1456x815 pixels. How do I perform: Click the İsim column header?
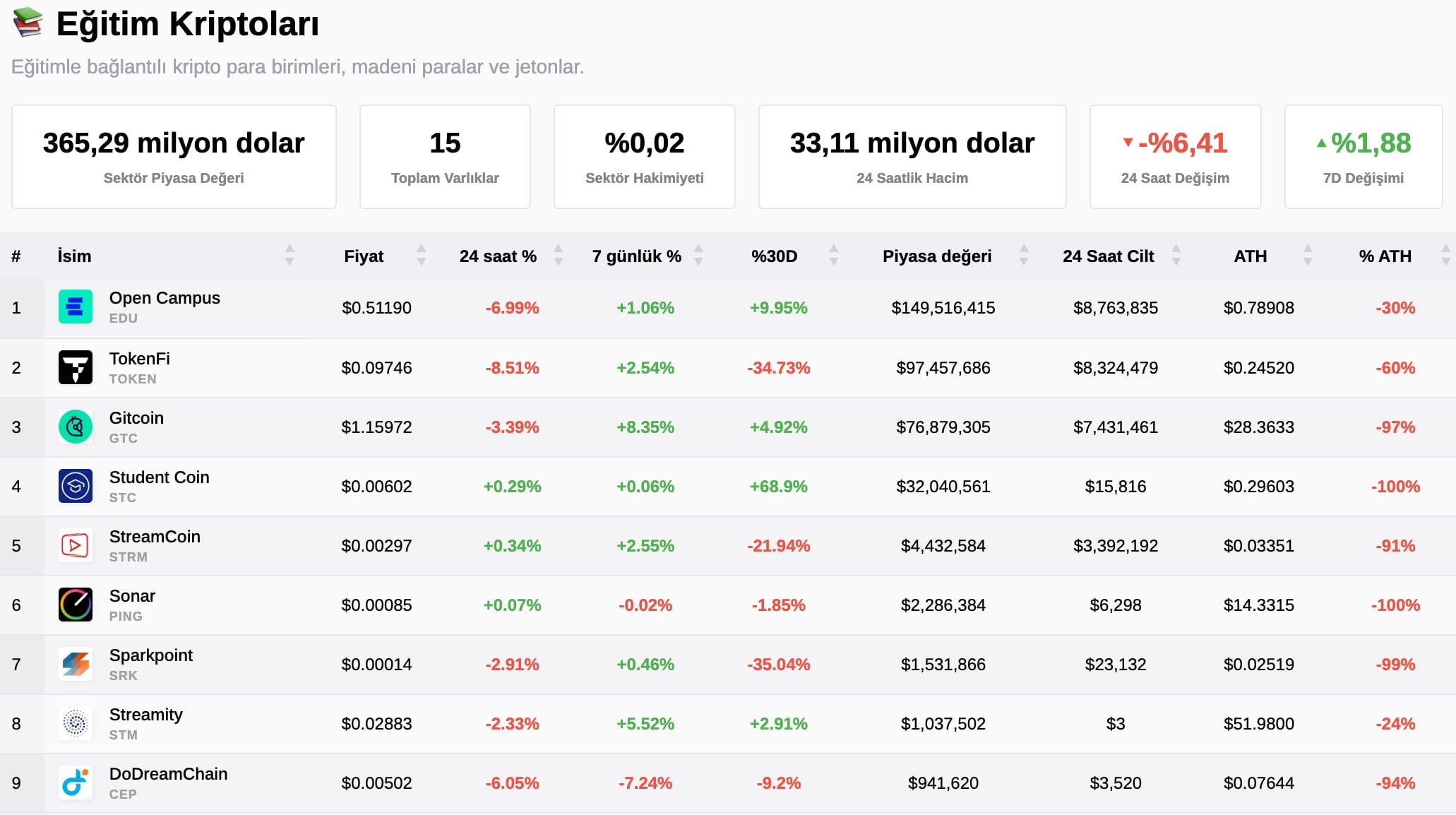coord(73,256)
